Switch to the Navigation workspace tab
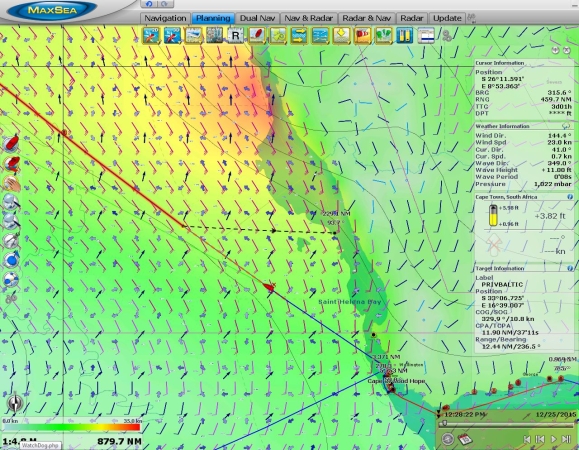Screen dimensions: 579x450 pyautogui.click(x=165, y=18)
